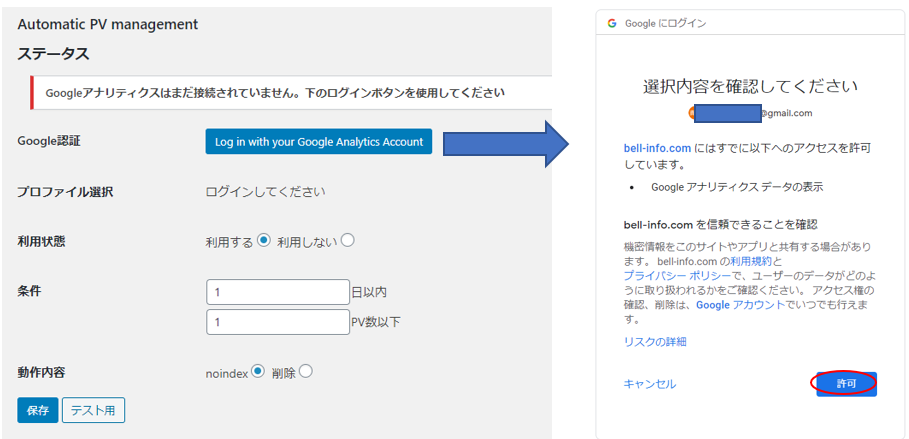This screenshot has height=439, width=909.
Task: Click the account avatar beside the gmail address
Action: click(x=693, y=113)
